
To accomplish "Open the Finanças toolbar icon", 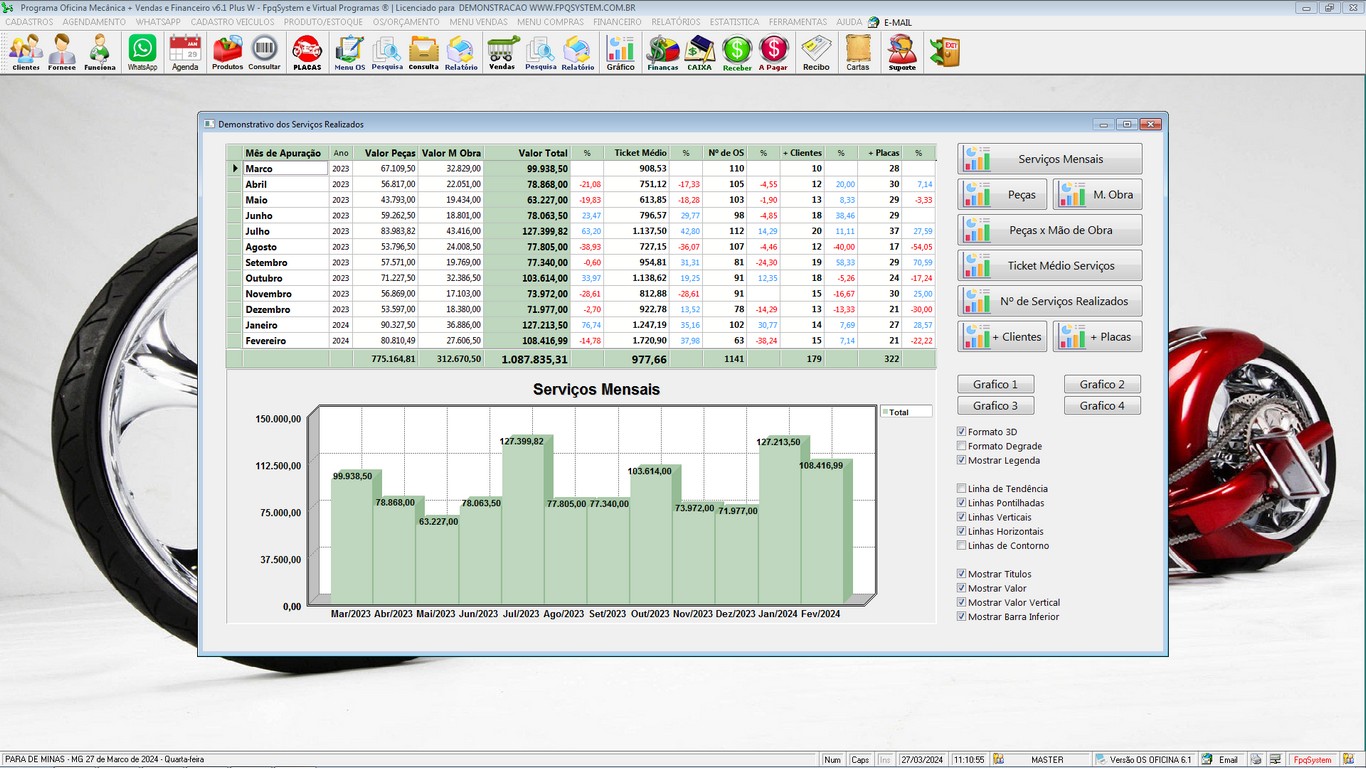I will point(663,52).
